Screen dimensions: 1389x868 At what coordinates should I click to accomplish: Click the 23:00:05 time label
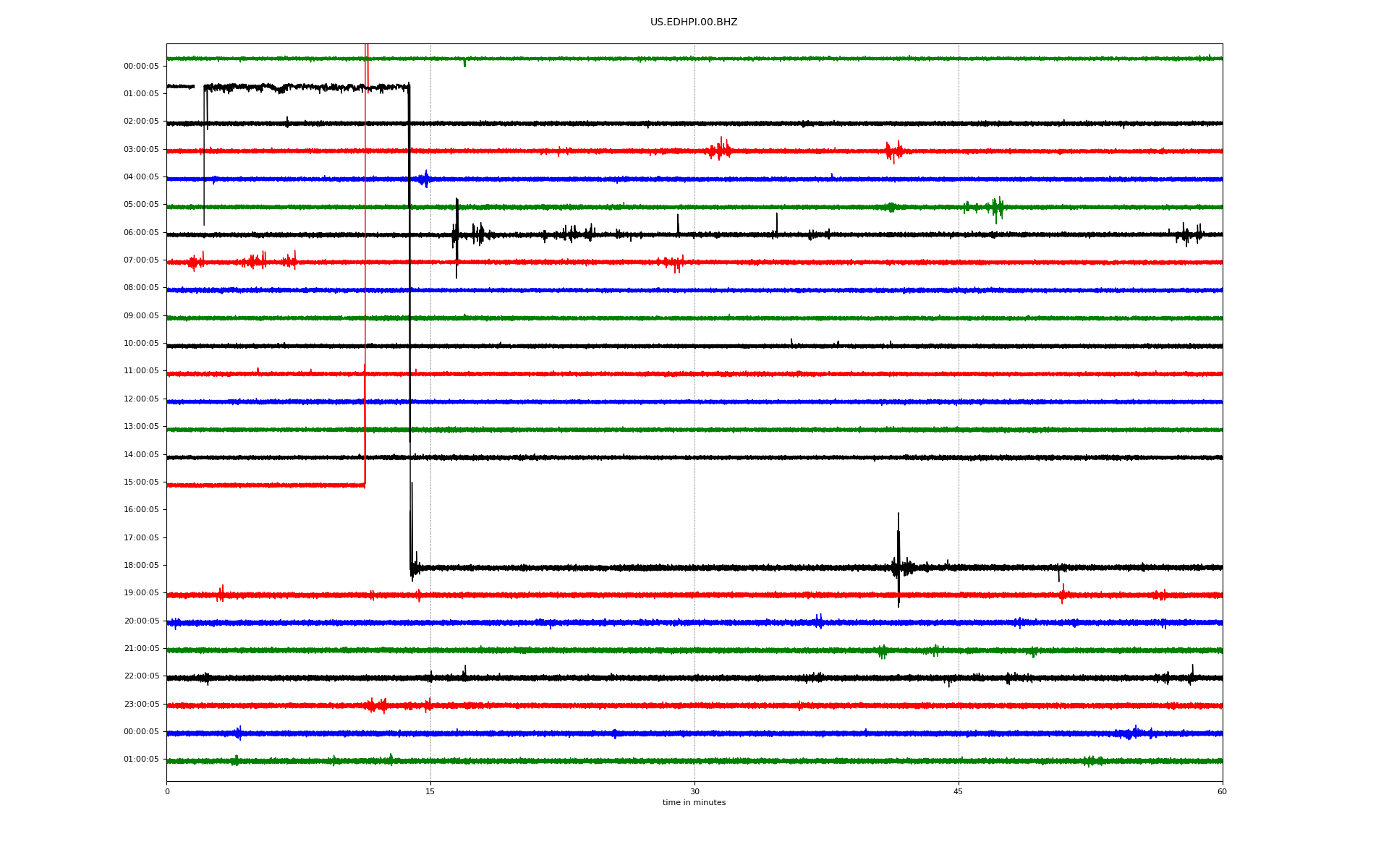[x=141, y=704]
